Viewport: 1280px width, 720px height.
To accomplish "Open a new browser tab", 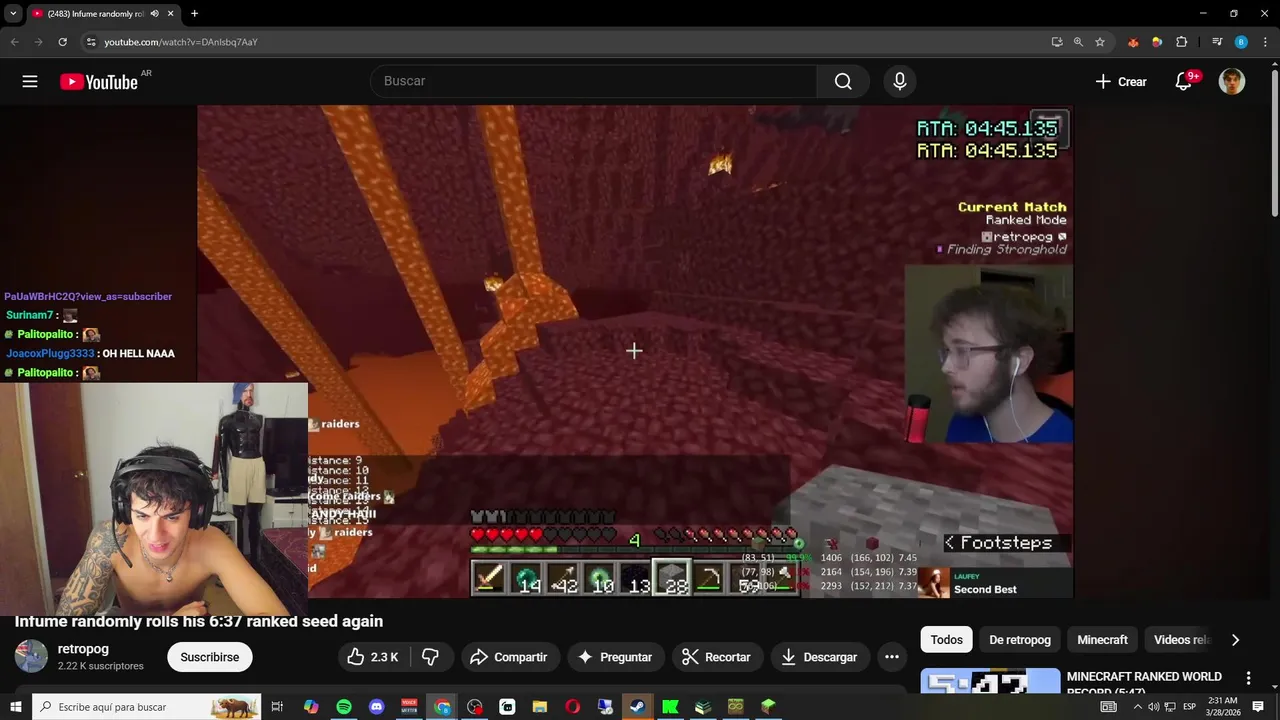I will [194, 14].
